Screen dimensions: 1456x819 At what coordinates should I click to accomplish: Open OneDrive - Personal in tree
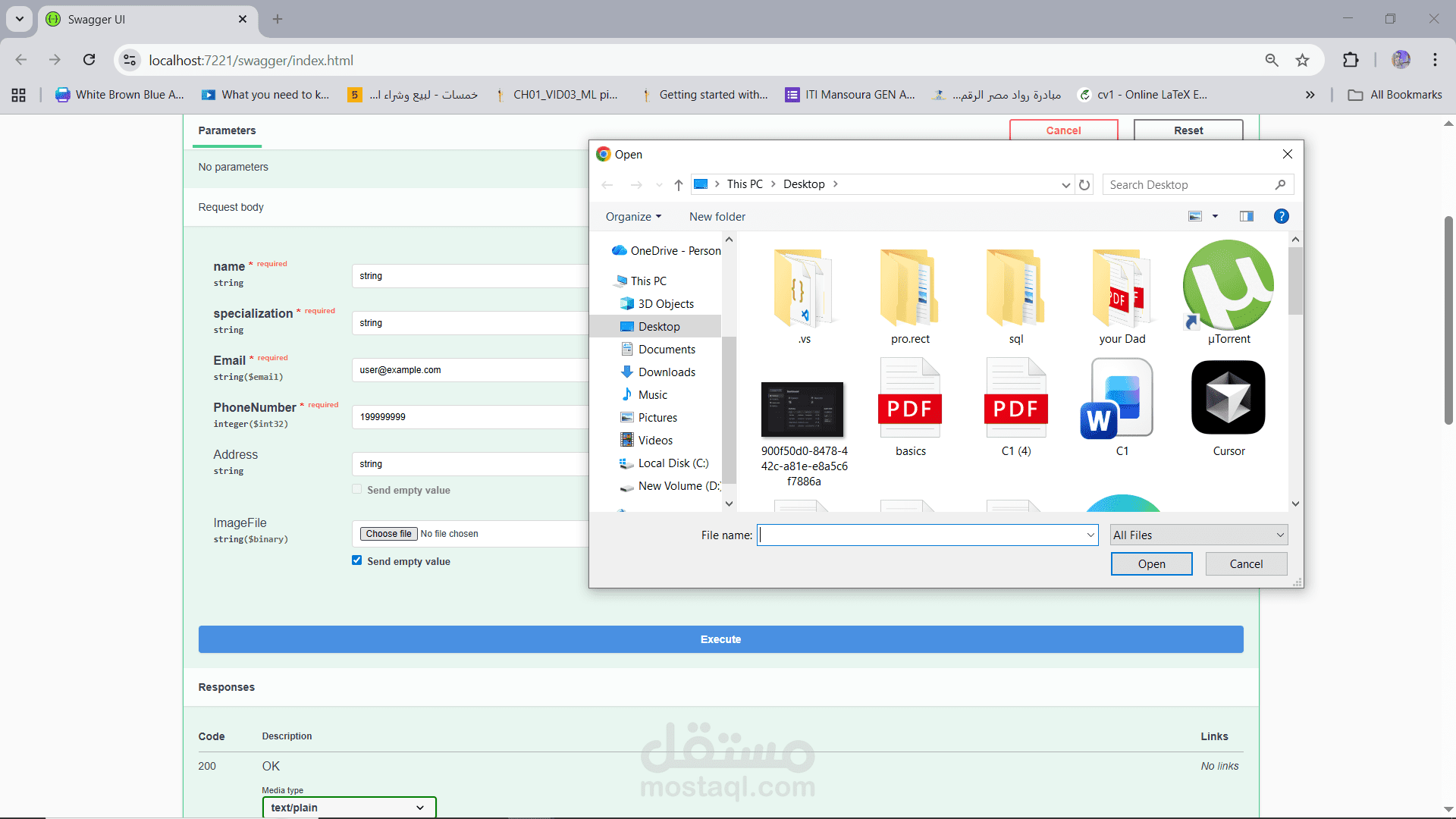pos(666,250)
